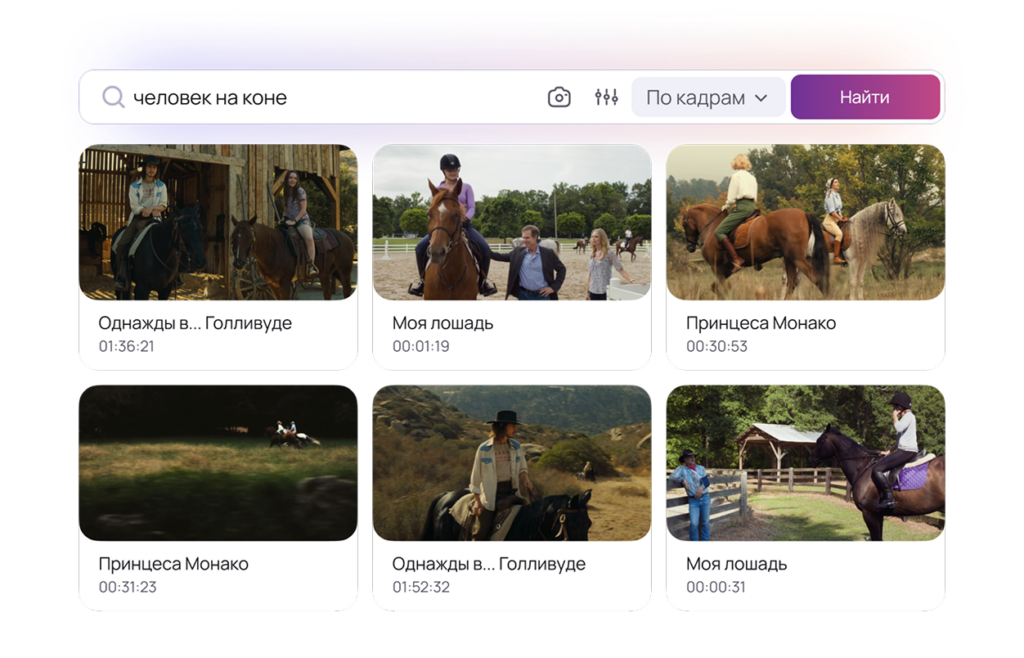This screenshot has height=658, width=1024.
Task: Click the magnifying glass search icon
Action: click(113, 97)
